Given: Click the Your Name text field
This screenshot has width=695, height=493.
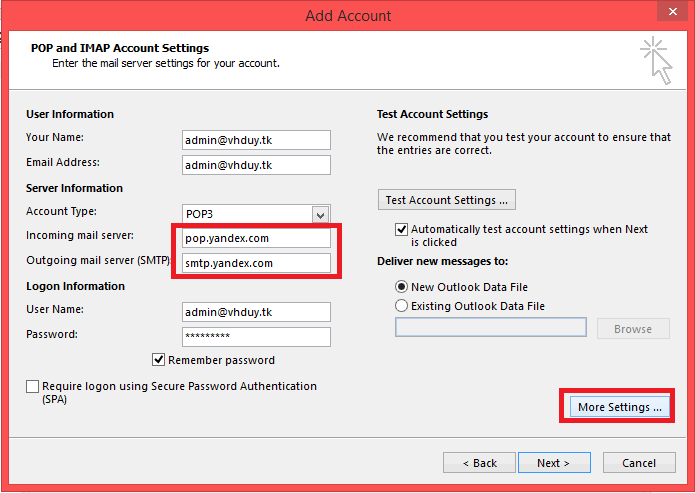Looking at the screenshot, I should 256,139.
